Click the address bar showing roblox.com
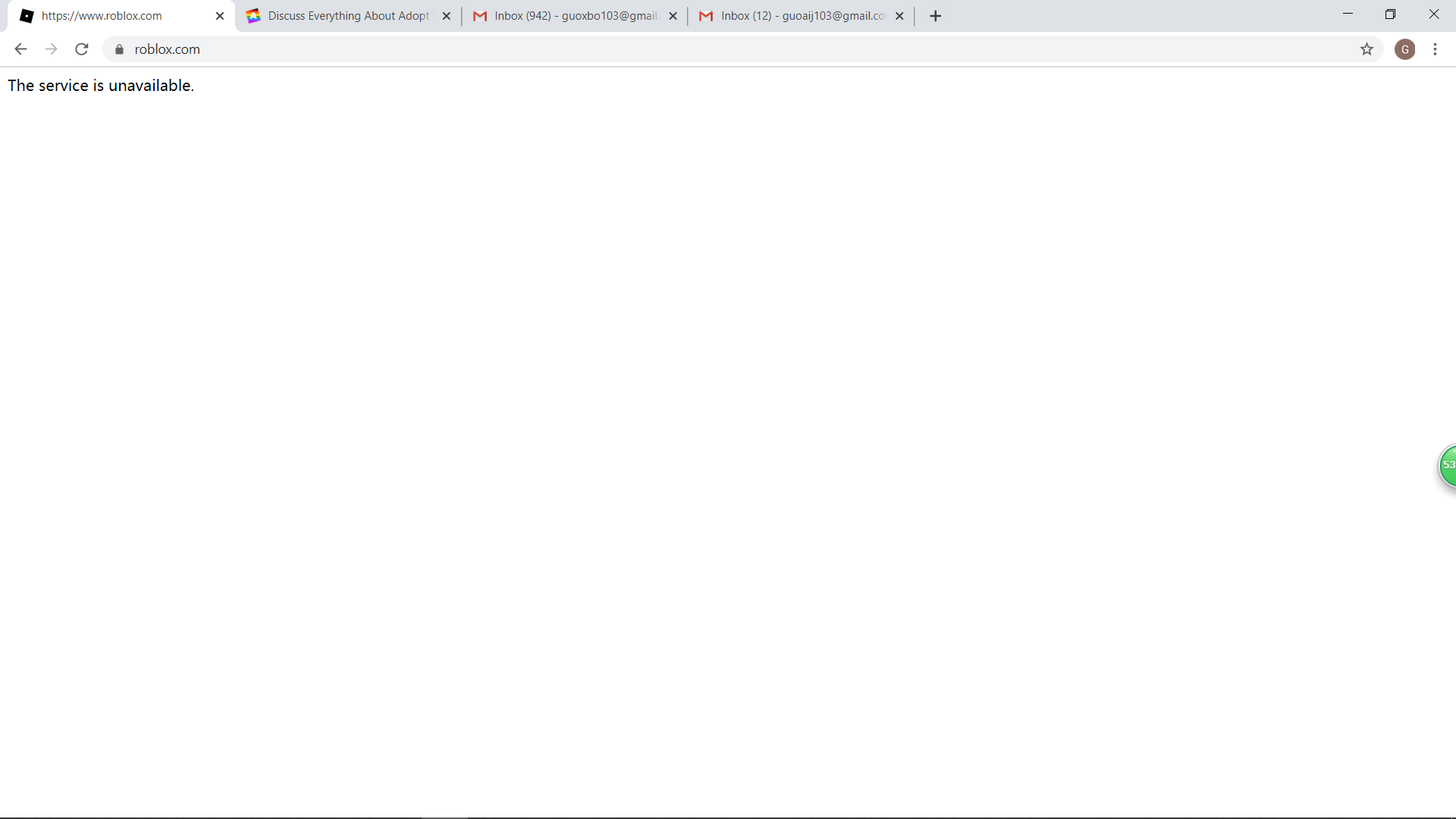Image resolution: width=1456 pixels, height=819 pixels. click(682, 49)
